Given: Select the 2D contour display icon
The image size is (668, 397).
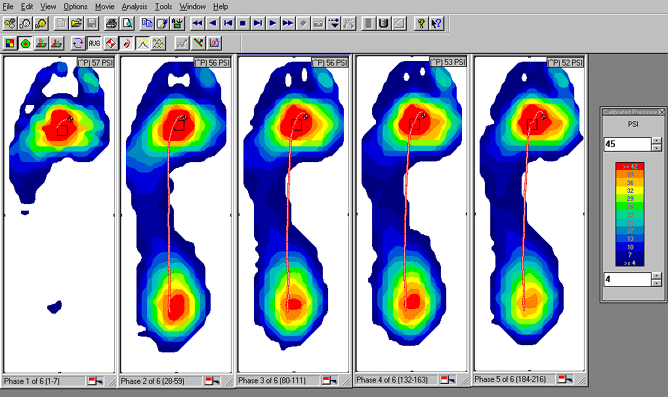Looking at the screenshot, I should [x=26, y=43].
